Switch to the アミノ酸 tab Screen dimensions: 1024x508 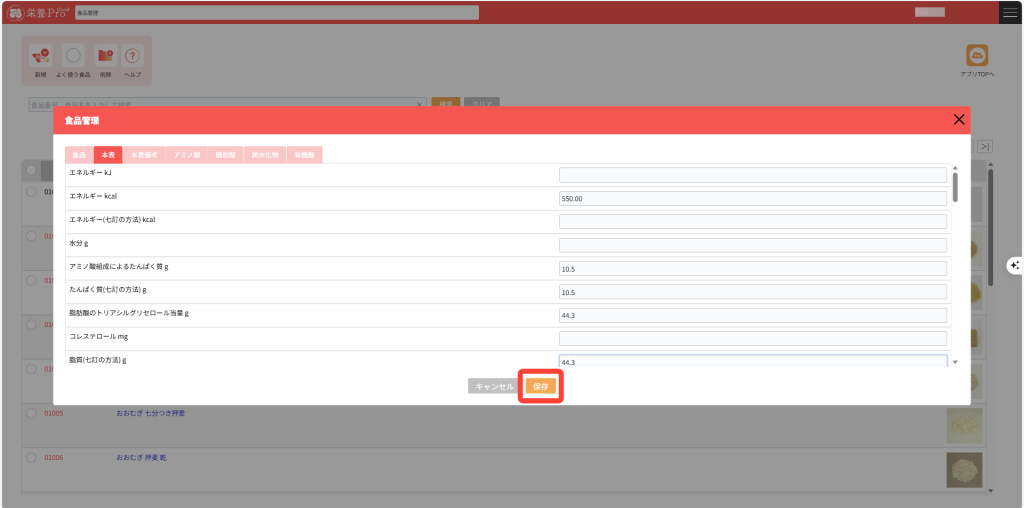[186, 155]
